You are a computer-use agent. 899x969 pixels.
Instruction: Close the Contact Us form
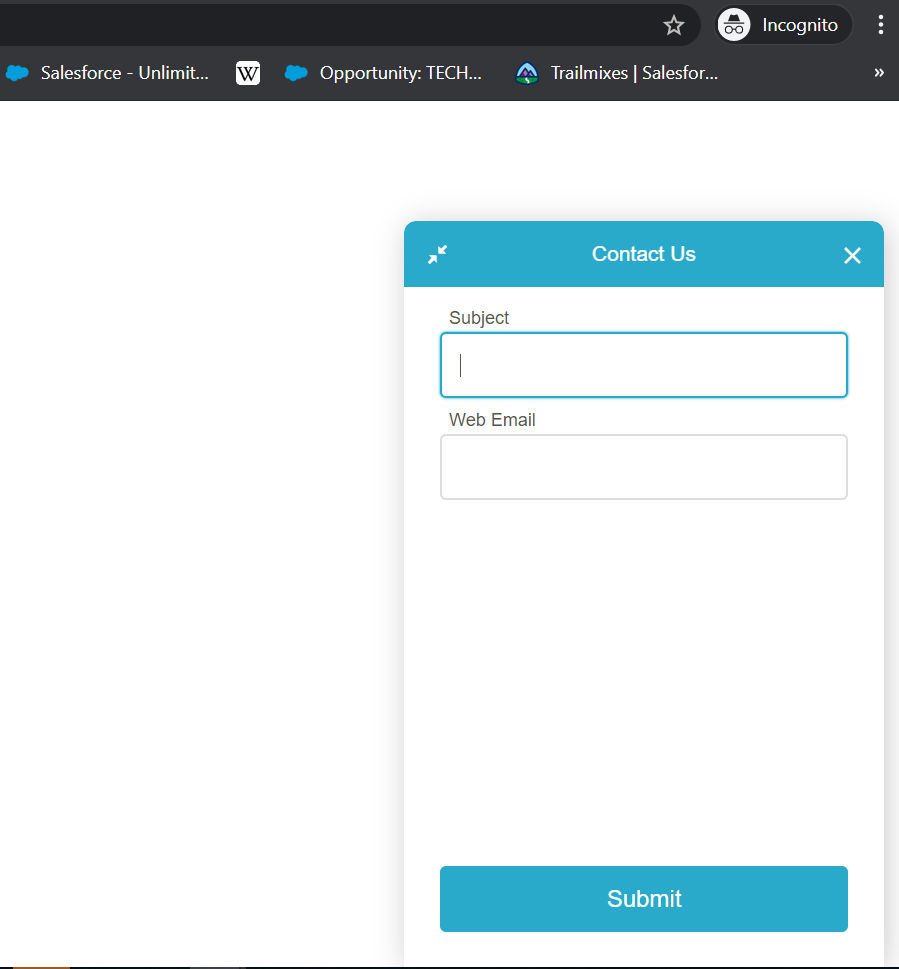(852, 255)
